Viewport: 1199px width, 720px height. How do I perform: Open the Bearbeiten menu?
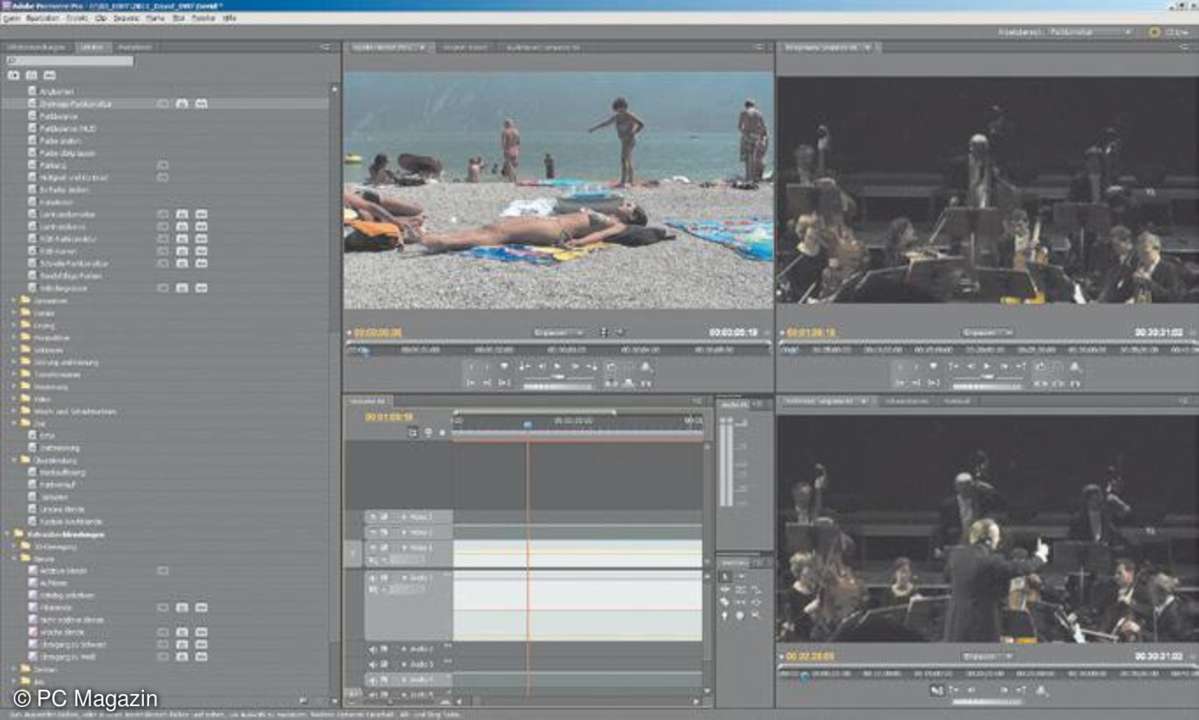(42, 18)
